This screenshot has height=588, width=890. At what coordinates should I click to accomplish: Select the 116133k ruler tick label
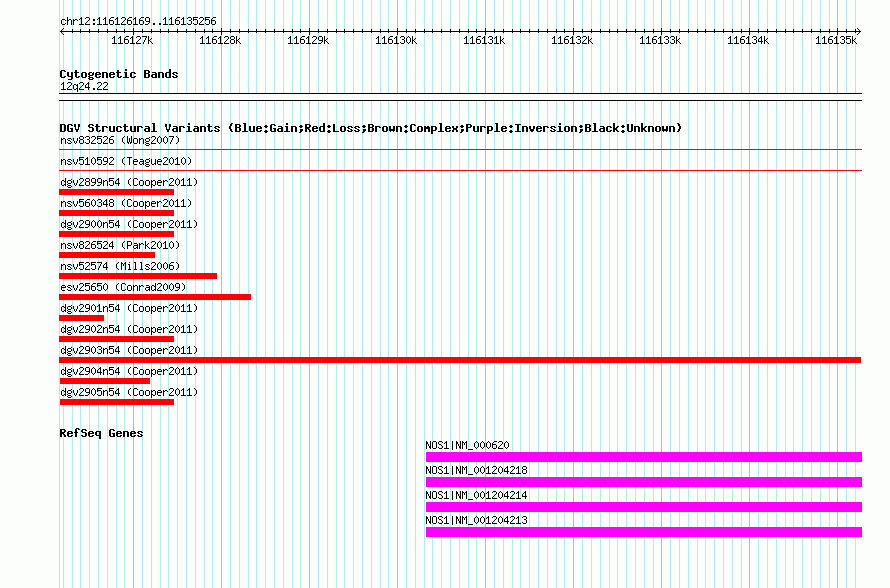(660, 40)
